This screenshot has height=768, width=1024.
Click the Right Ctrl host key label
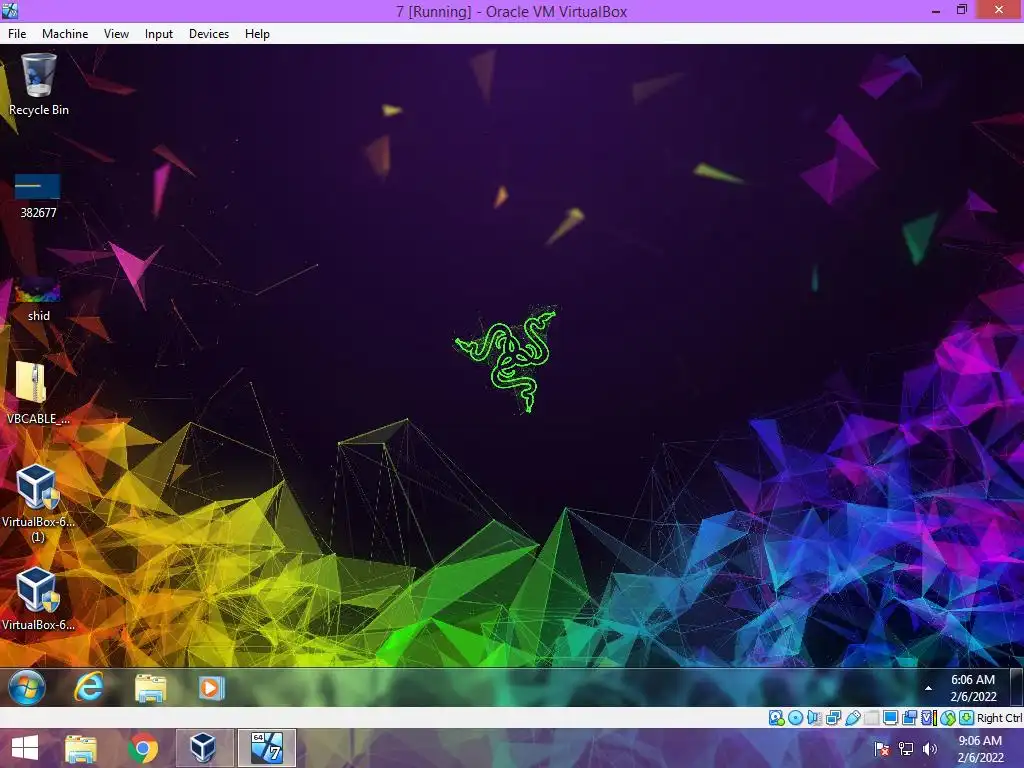pyautogui.click(x=999, y=718)
